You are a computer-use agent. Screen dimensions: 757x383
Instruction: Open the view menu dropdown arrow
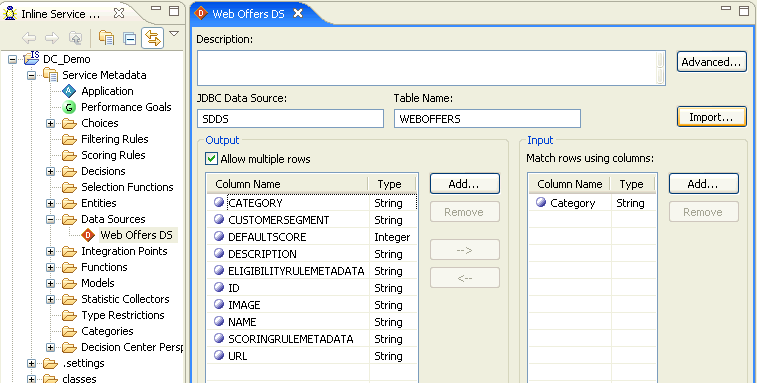tap(174, 34)
